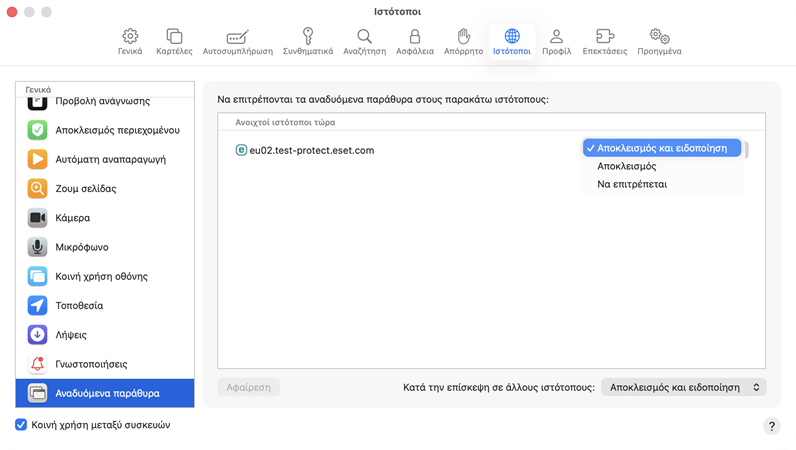Switch to the Προφίλ tab
796x450 pixels.
pos(556,41)
